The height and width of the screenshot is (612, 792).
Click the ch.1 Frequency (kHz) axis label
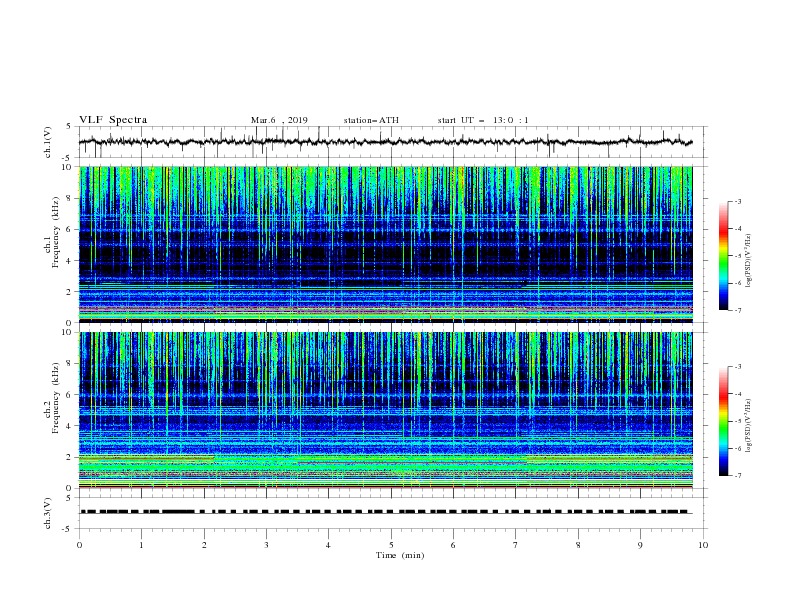(52, 233)
